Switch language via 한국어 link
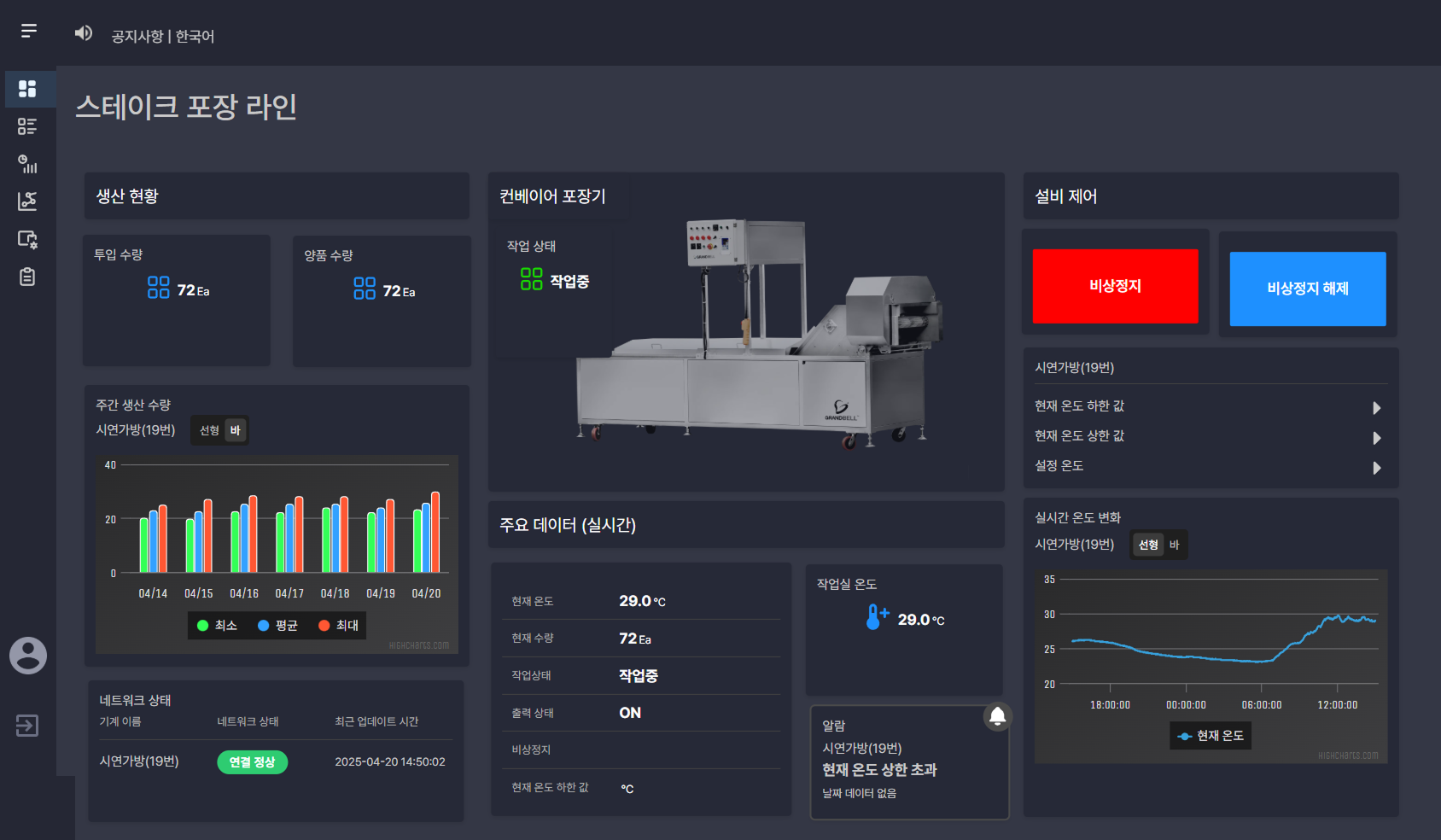Screen dimensions: 1441x840 tap(195, 36)
